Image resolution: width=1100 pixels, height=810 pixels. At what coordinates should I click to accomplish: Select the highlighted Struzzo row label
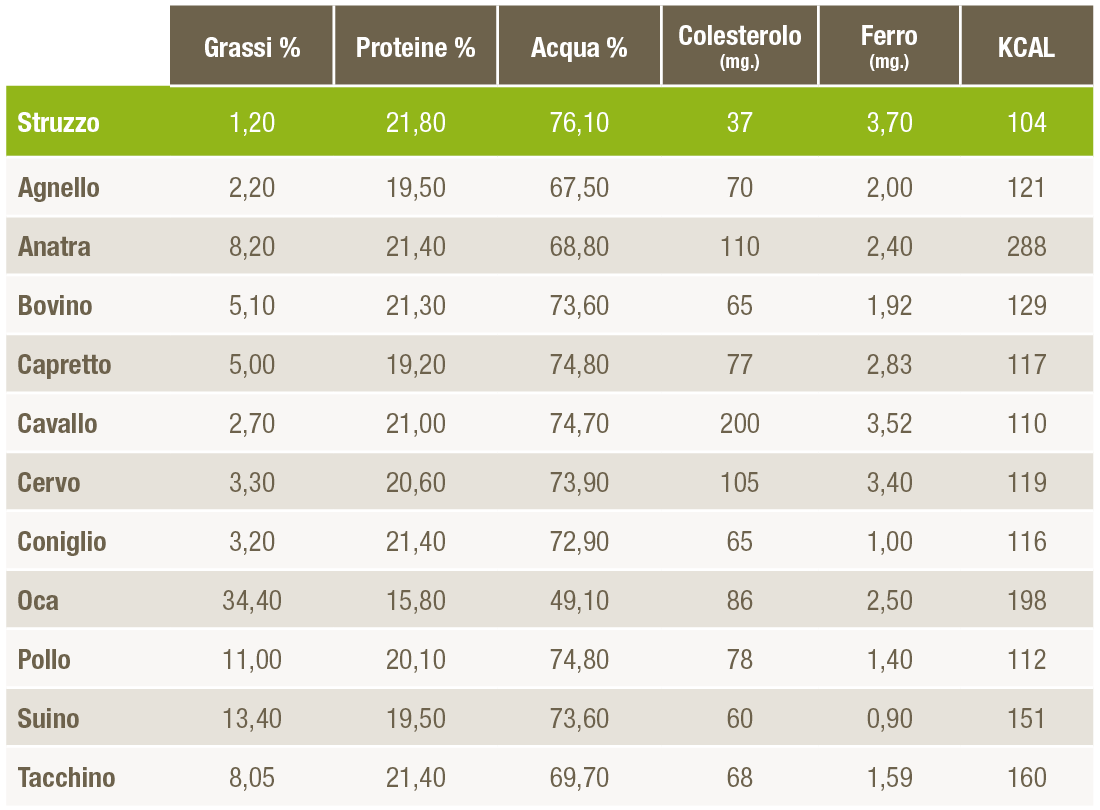pos(58,123)
